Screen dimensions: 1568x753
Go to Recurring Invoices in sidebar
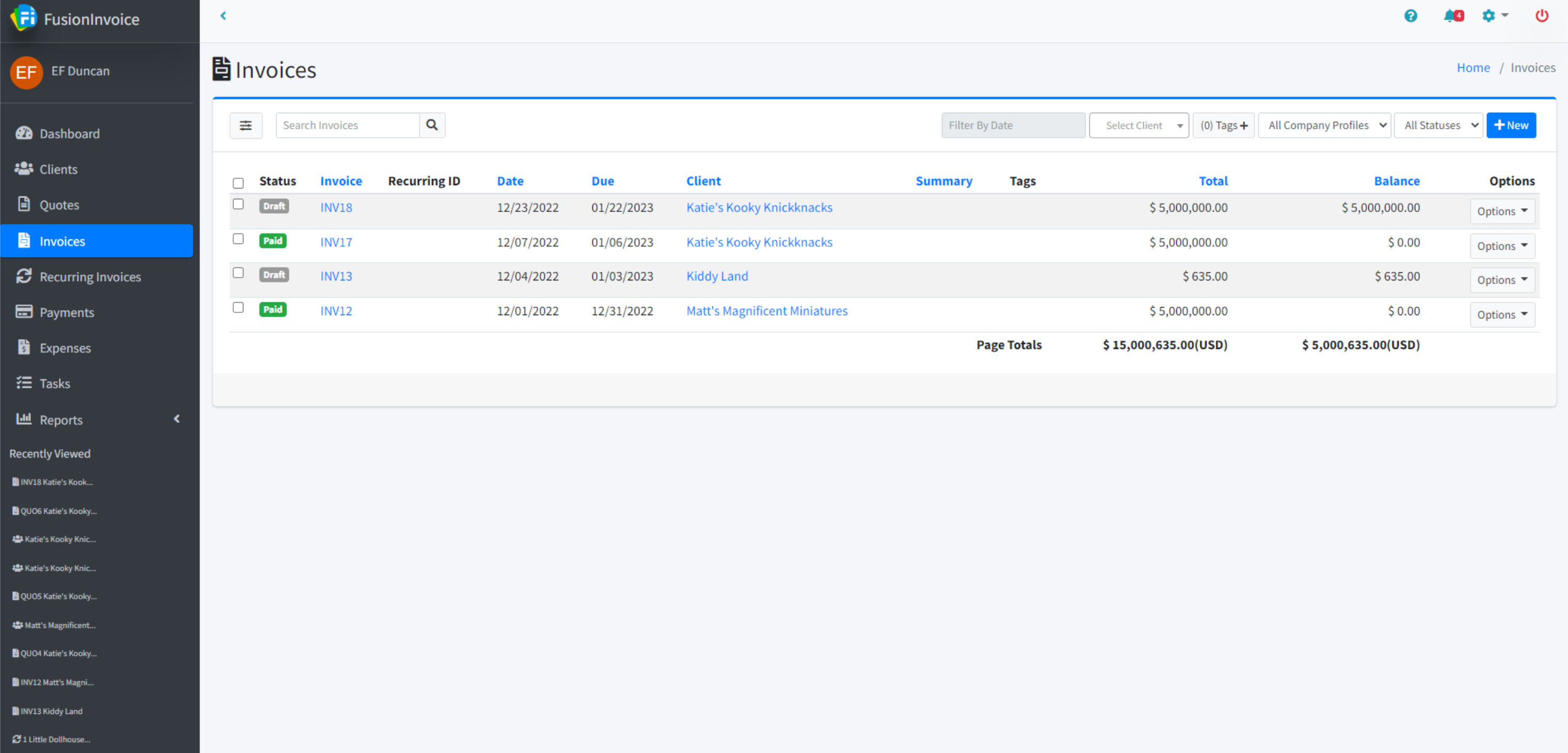90,277
